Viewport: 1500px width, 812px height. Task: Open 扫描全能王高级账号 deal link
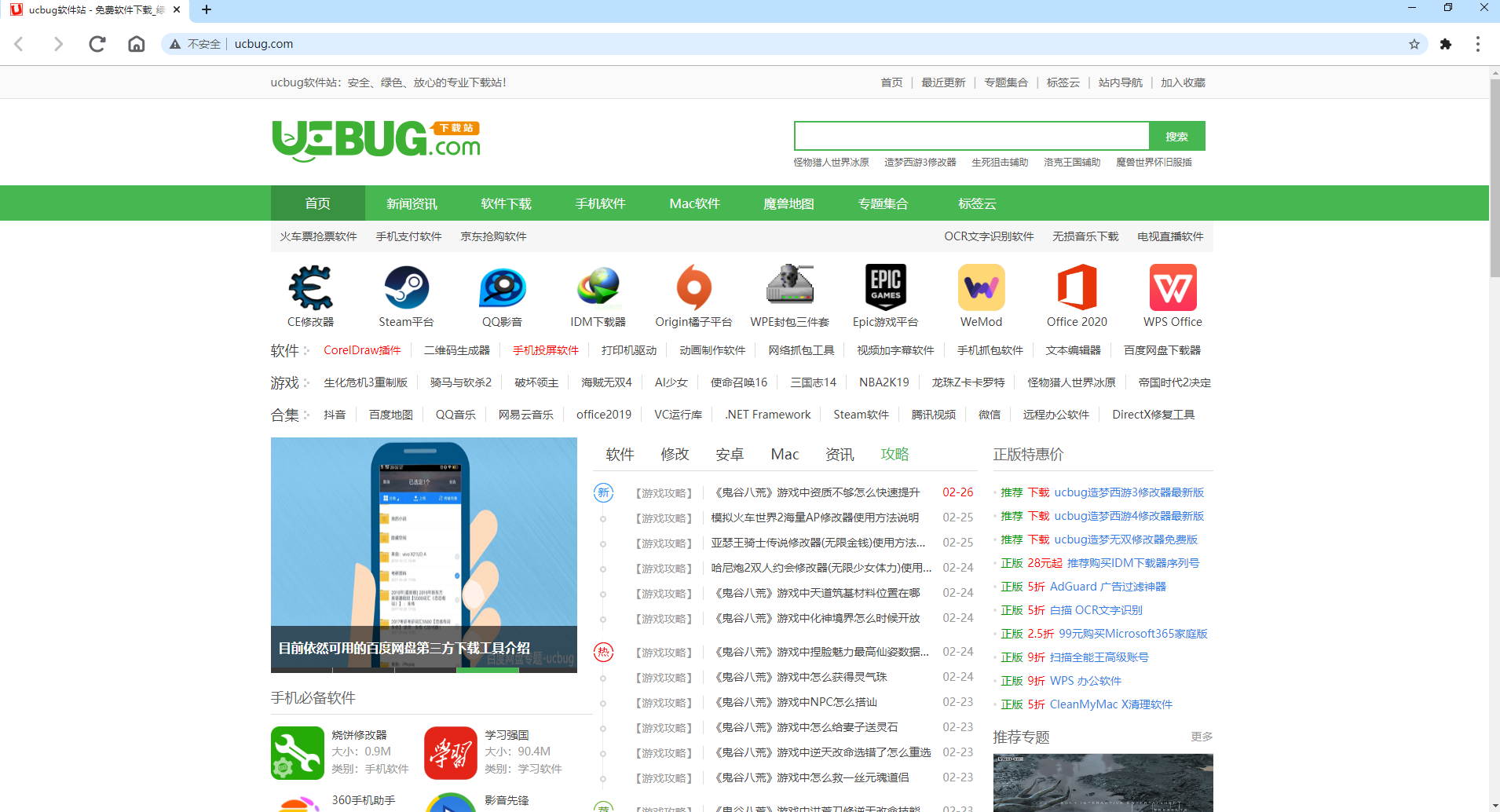(1099, 657)
